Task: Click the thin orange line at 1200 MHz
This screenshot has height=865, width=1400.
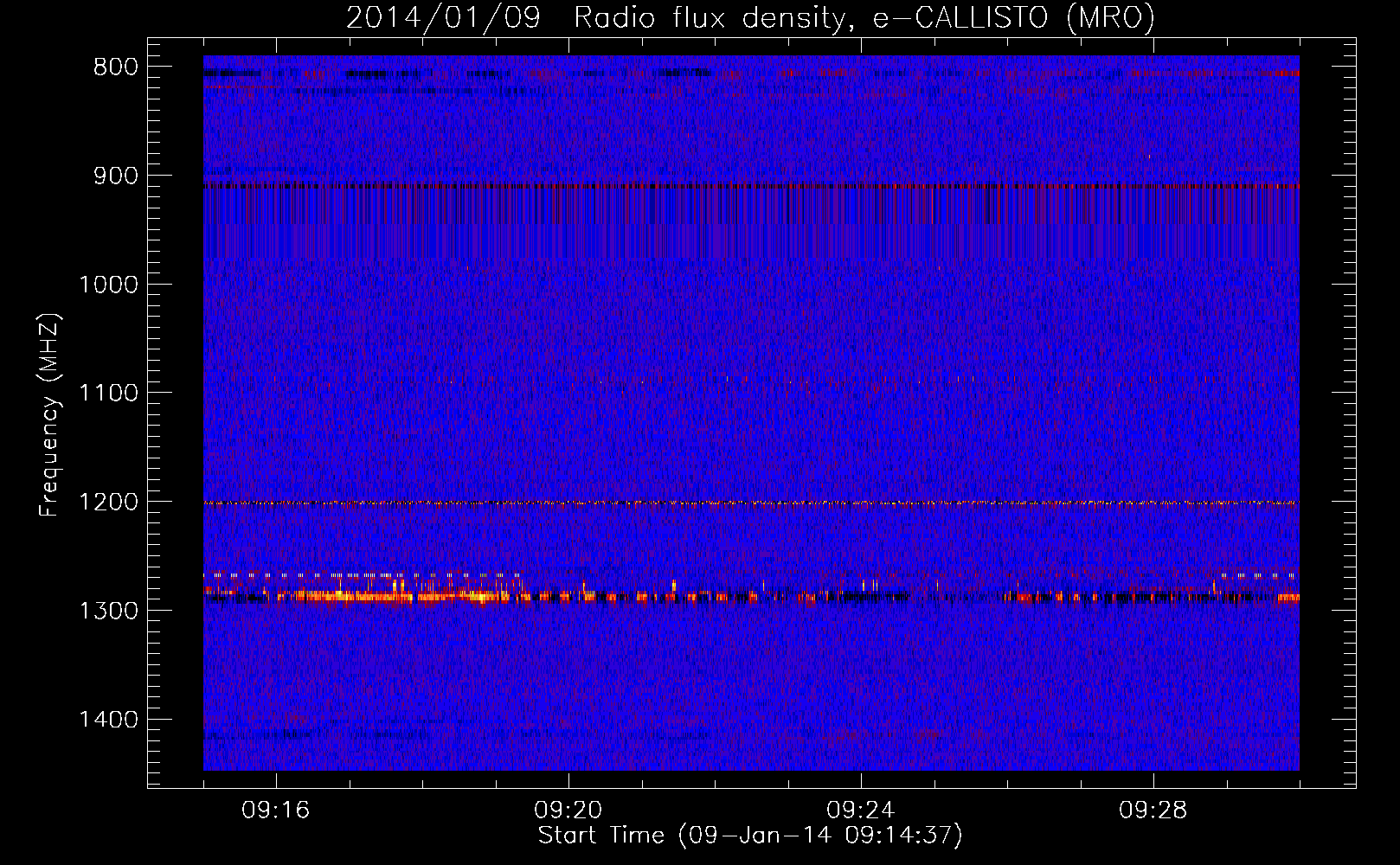Action: click(751, 503)
